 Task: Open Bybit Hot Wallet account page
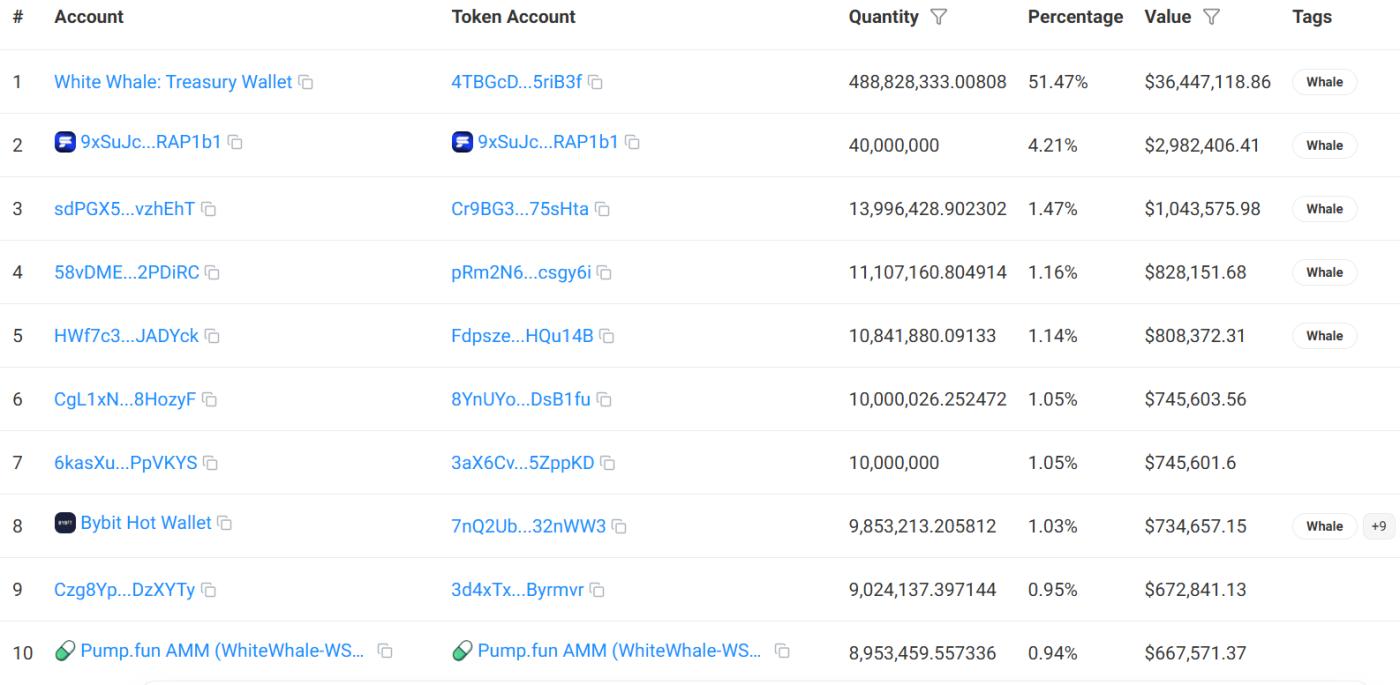(x=146, y=523)
